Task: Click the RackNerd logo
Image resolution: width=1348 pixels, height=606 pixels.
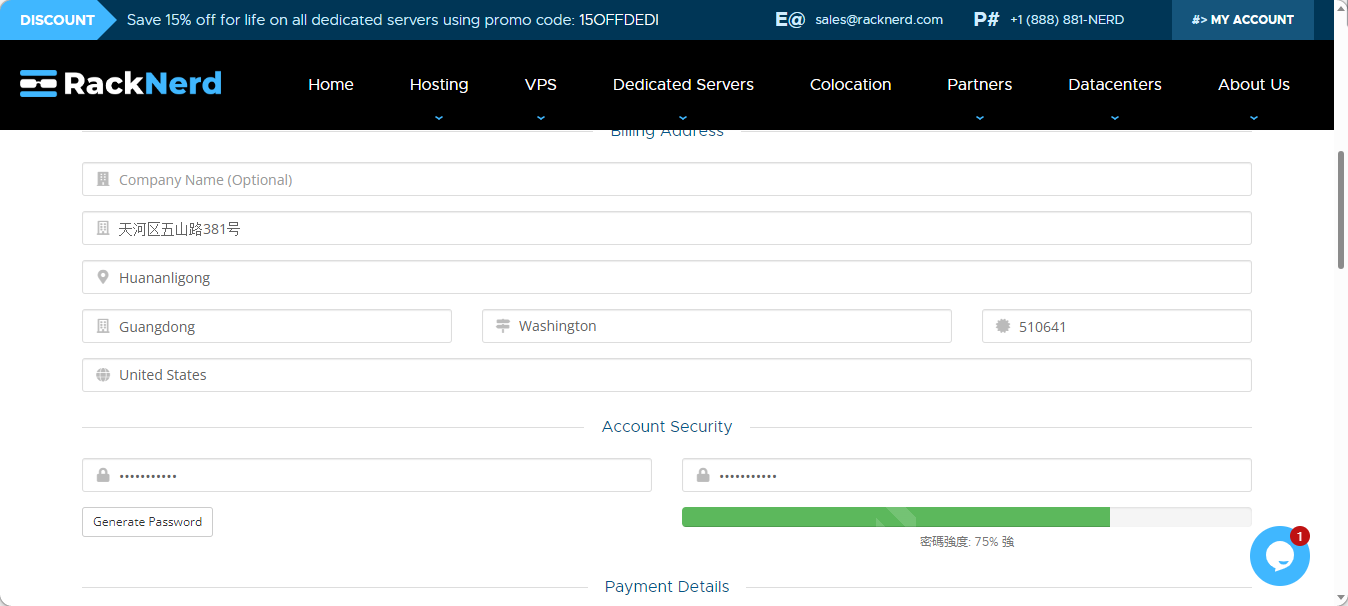Action: coord(121,84)
